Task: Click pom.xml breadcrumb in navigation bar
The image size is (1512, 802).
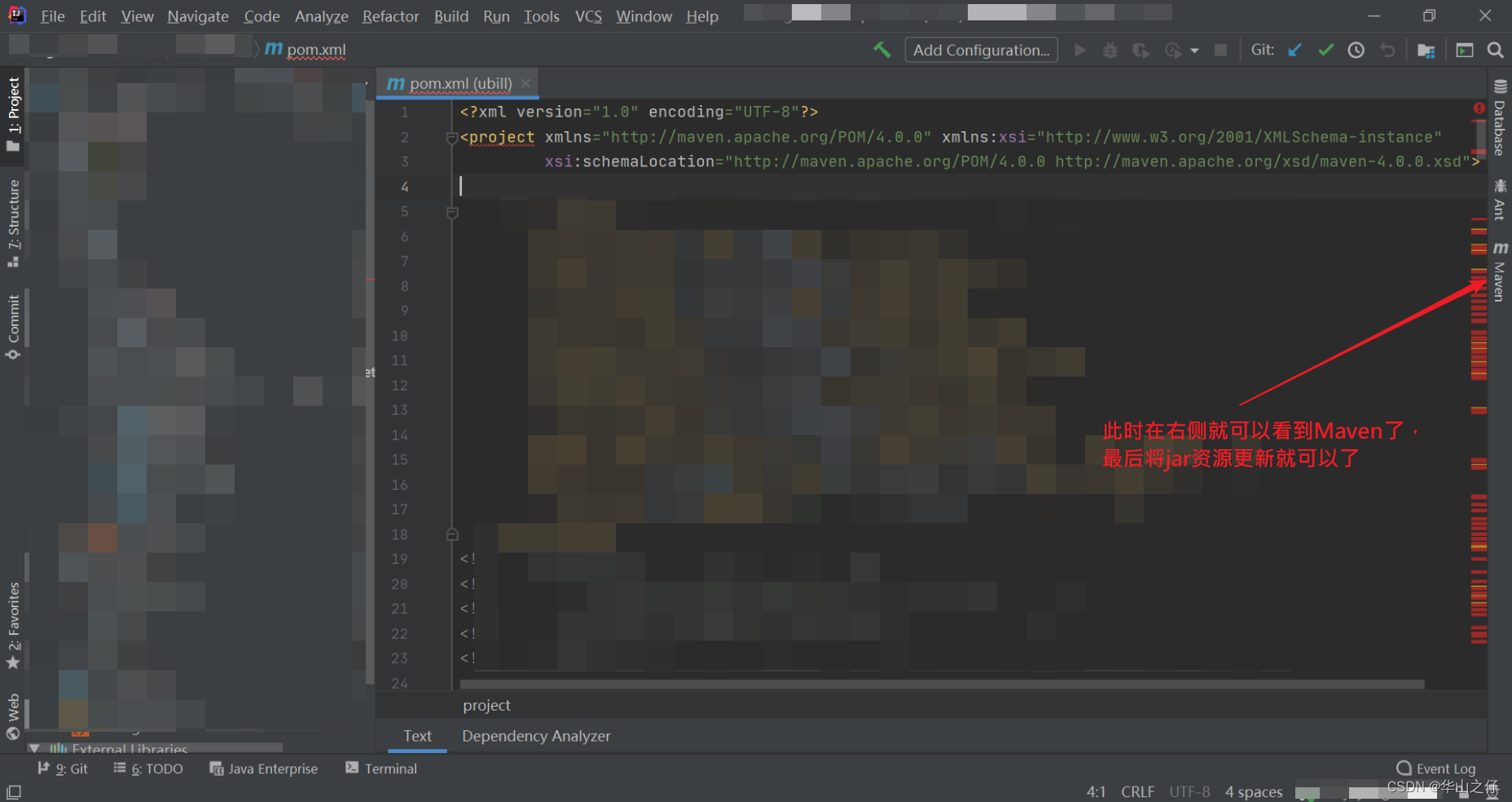Action: click(x=305, y=50)
